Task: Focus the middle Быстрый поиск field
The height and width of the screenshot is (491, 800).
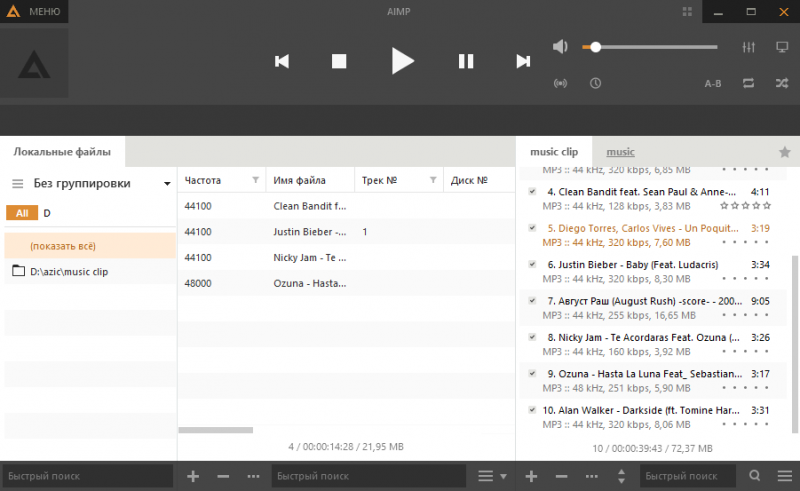Action: (x=369, y=476)
